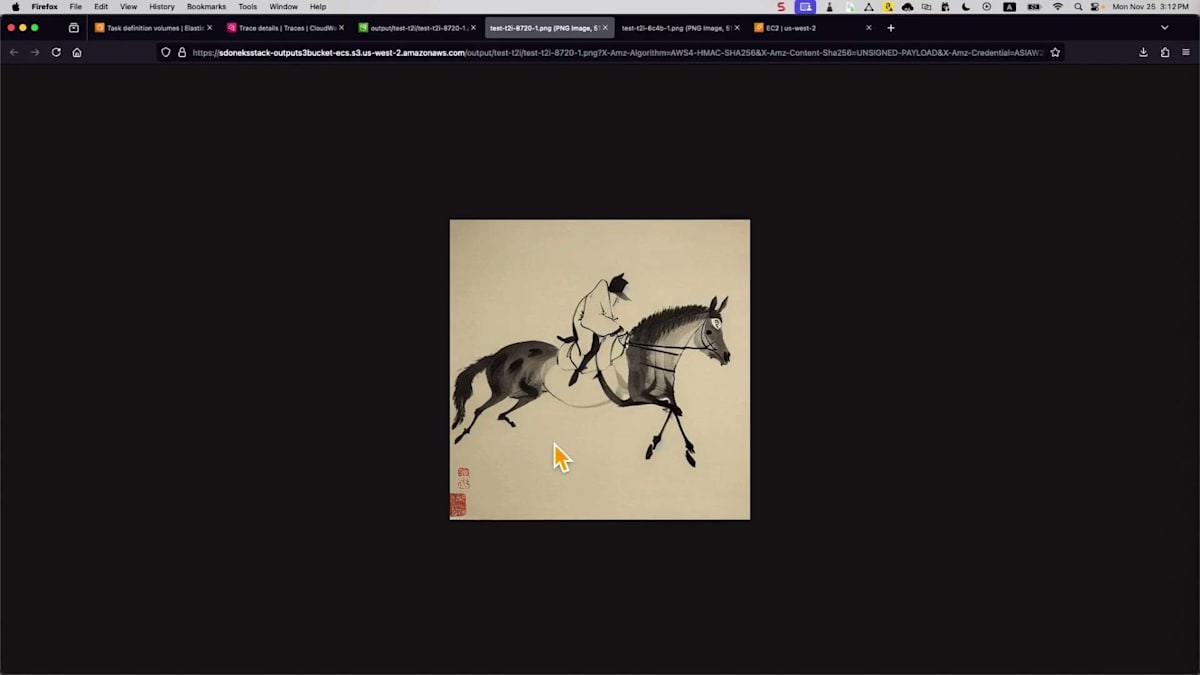The image size is (1200, 675).
Task: Go to the Firefox home page
Action: point(77,52)
